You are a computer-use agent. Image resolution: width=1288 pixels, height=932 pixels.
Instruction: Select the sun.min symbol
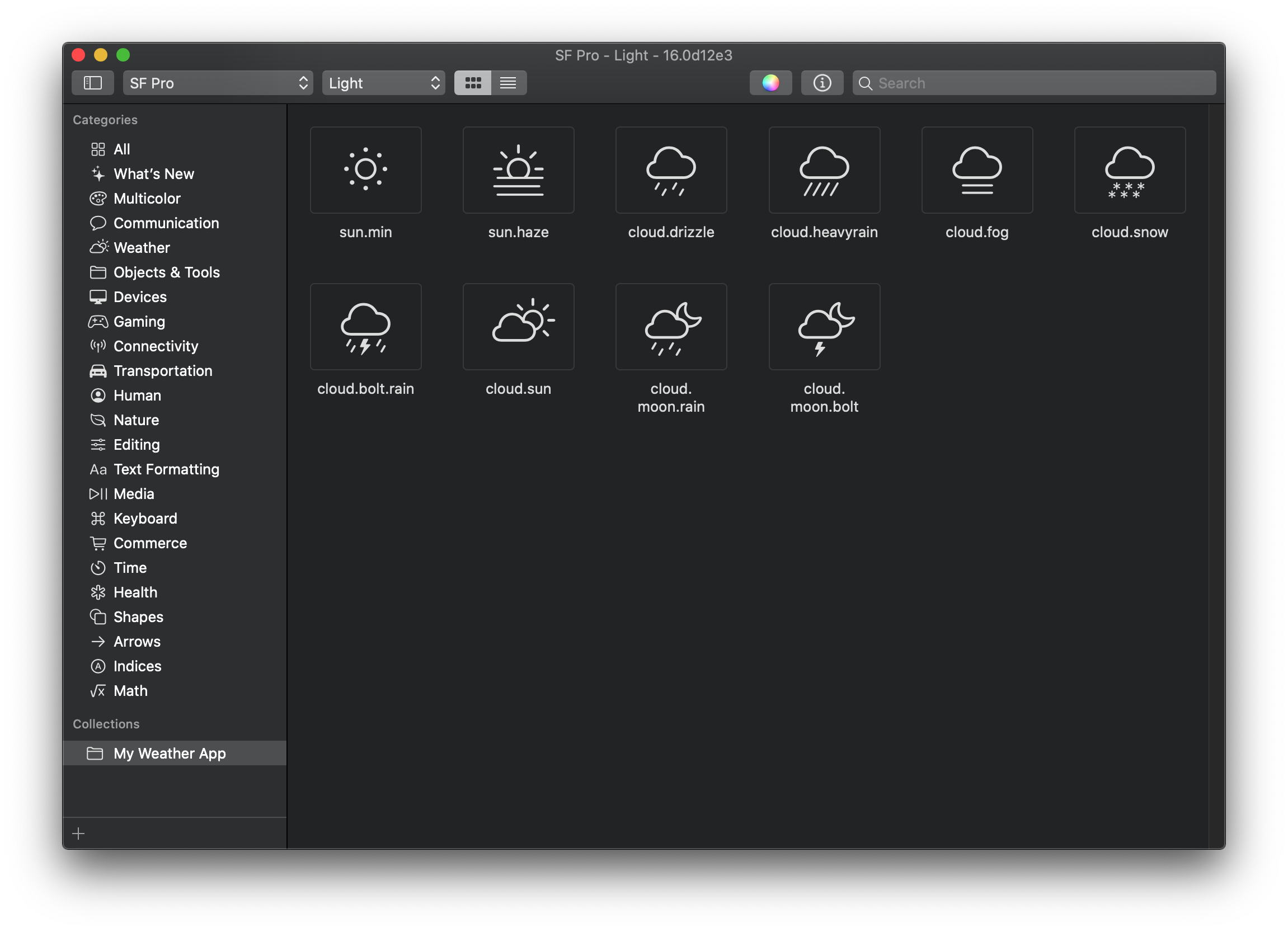[365, 170]
